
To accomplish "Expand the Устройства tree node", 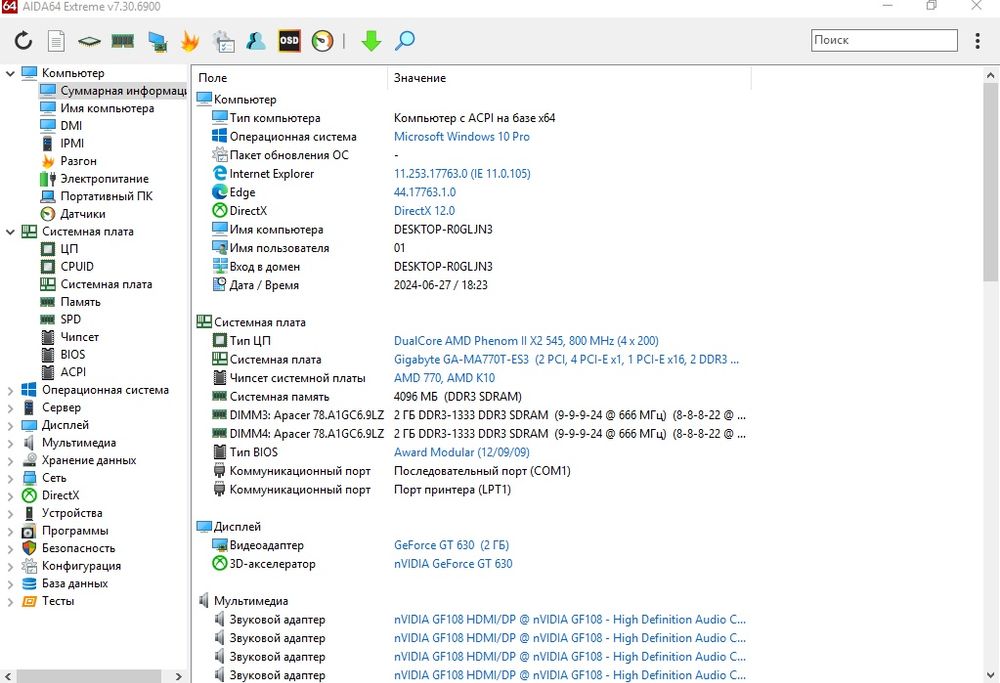I will (10, 513).
